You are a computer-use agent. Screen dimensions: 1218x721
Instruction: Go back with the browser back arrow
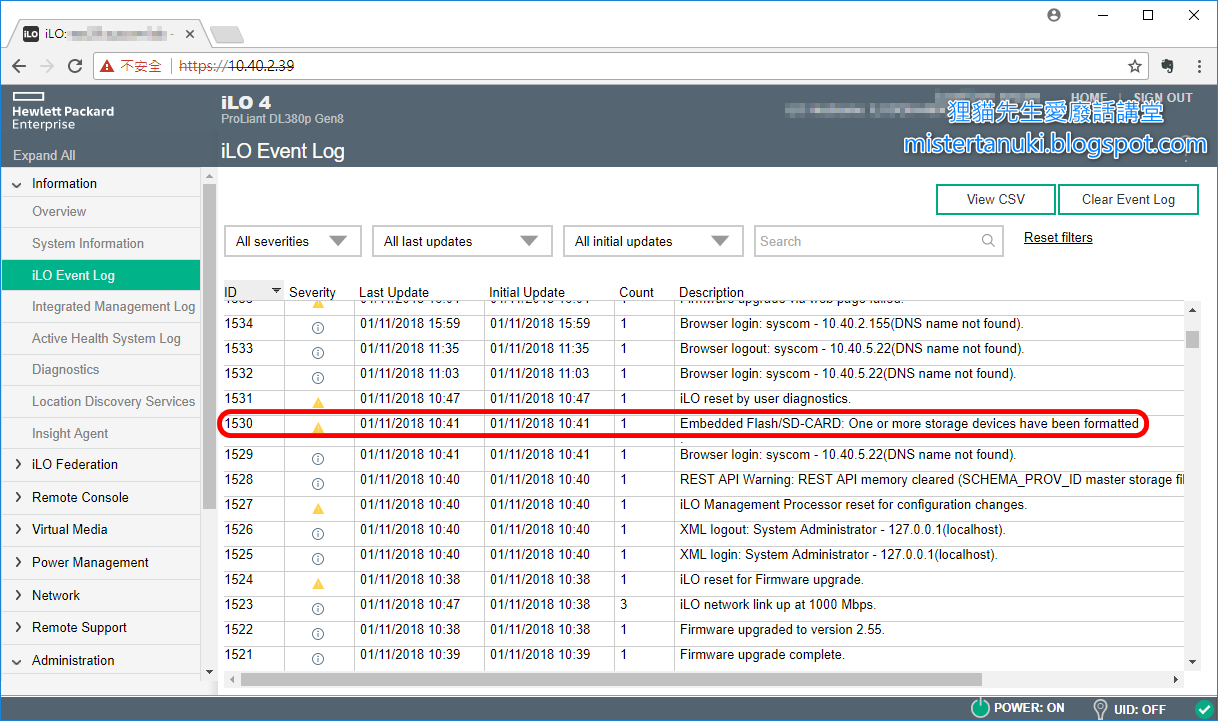[x=19, y=66]
